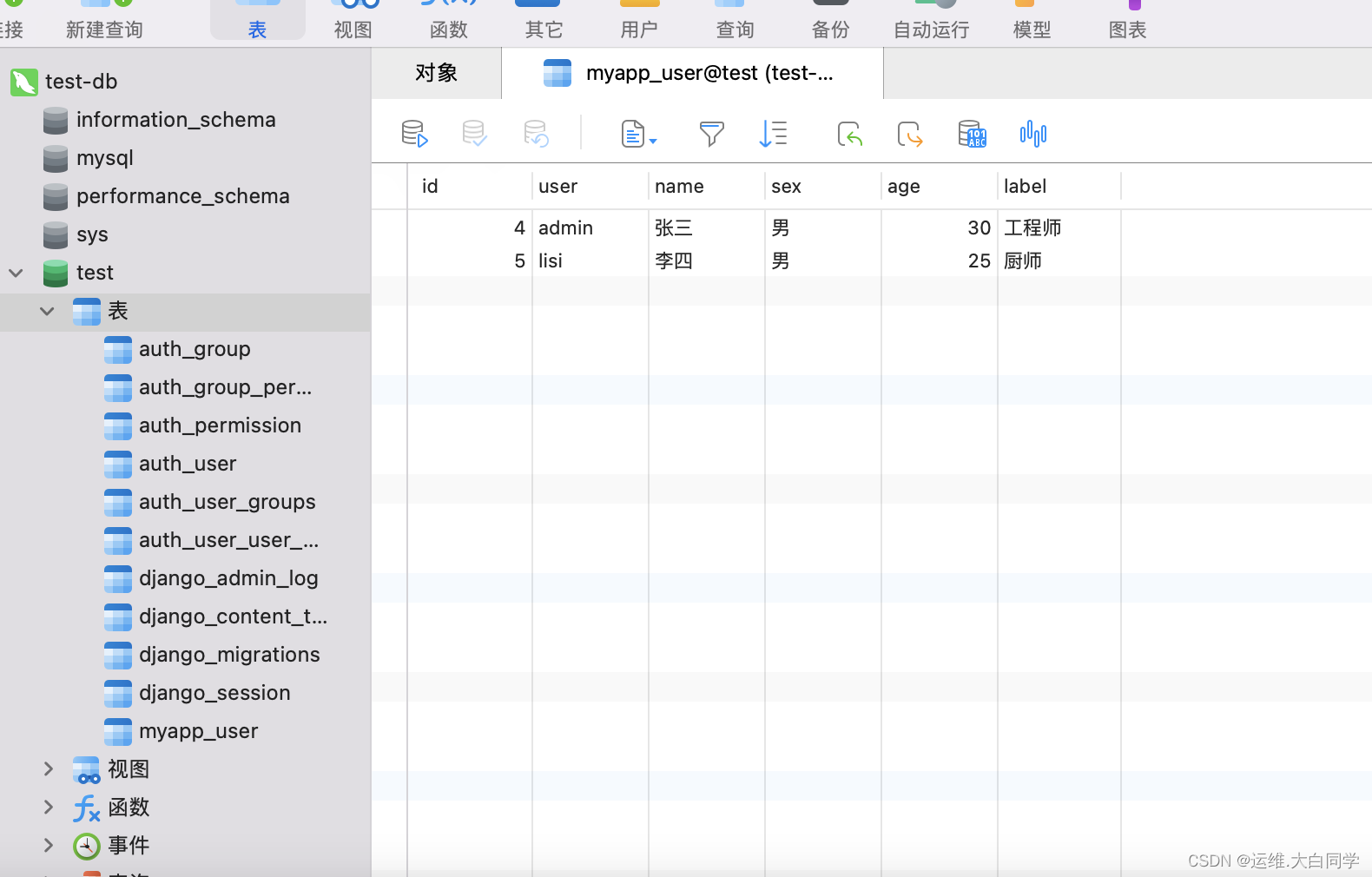Click the name column header
The width and height of the screenshot is (1372, 877).
click(707, 187)
